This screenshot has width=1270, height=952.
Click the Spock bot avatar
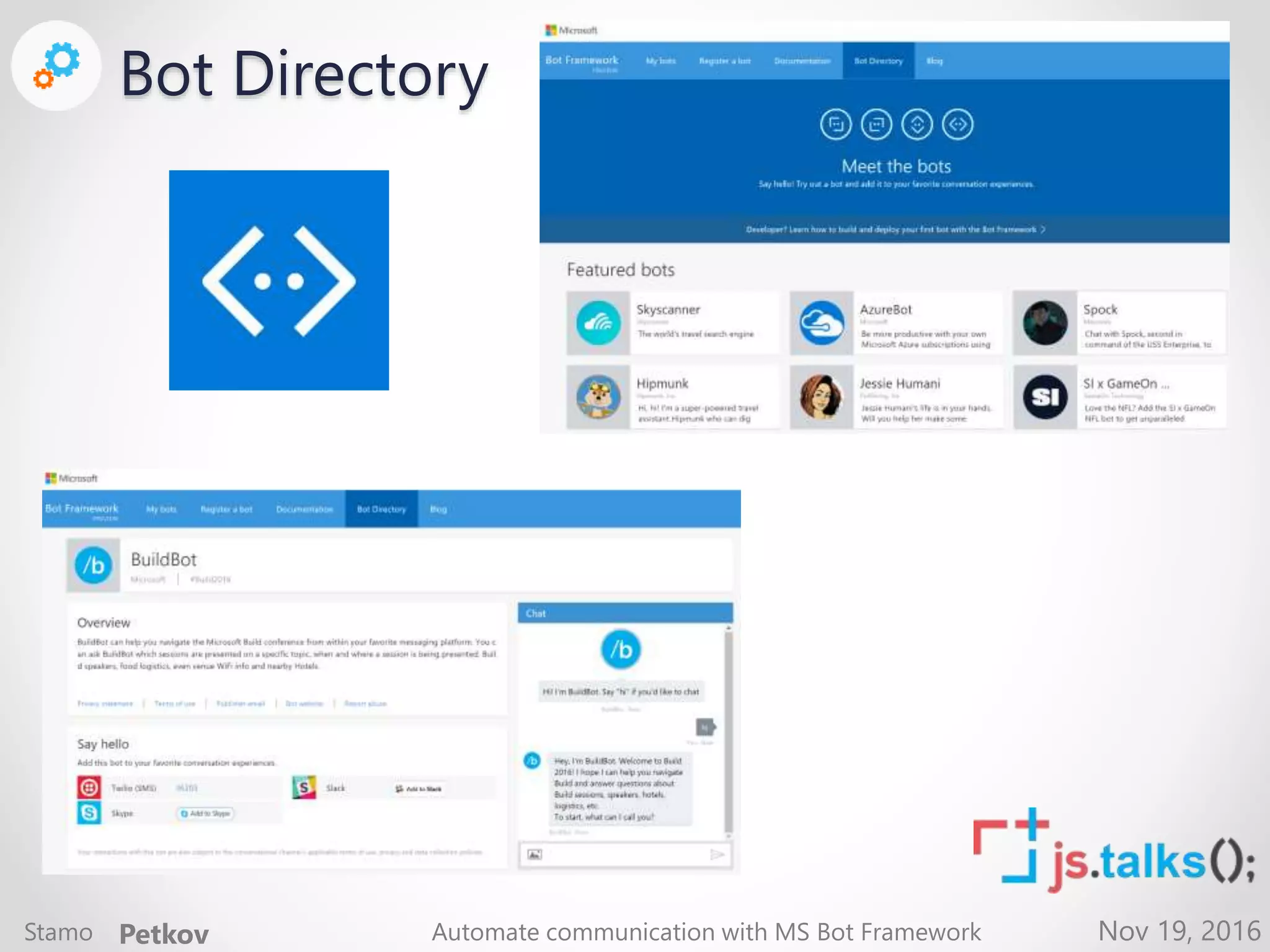pyautogui.click(x=1045, y=323)
